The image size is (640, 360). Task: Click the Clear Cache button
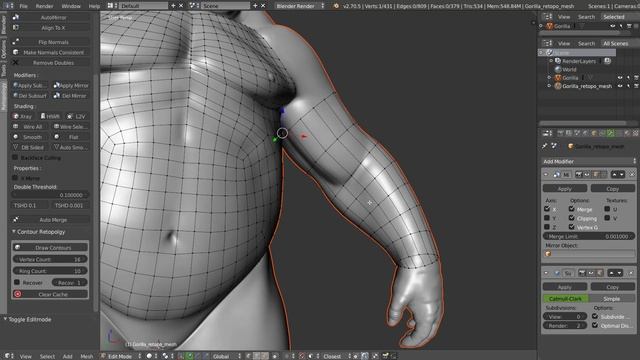coord(51,294)
